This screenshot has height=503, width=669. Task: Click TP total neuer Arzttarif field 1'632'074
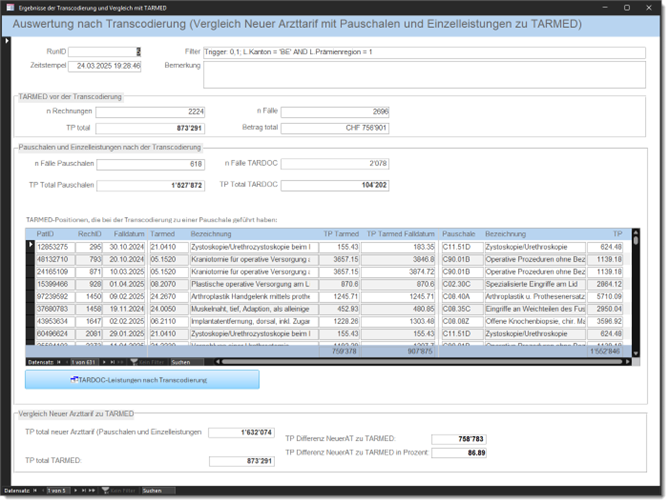click(x=241, y=433)
